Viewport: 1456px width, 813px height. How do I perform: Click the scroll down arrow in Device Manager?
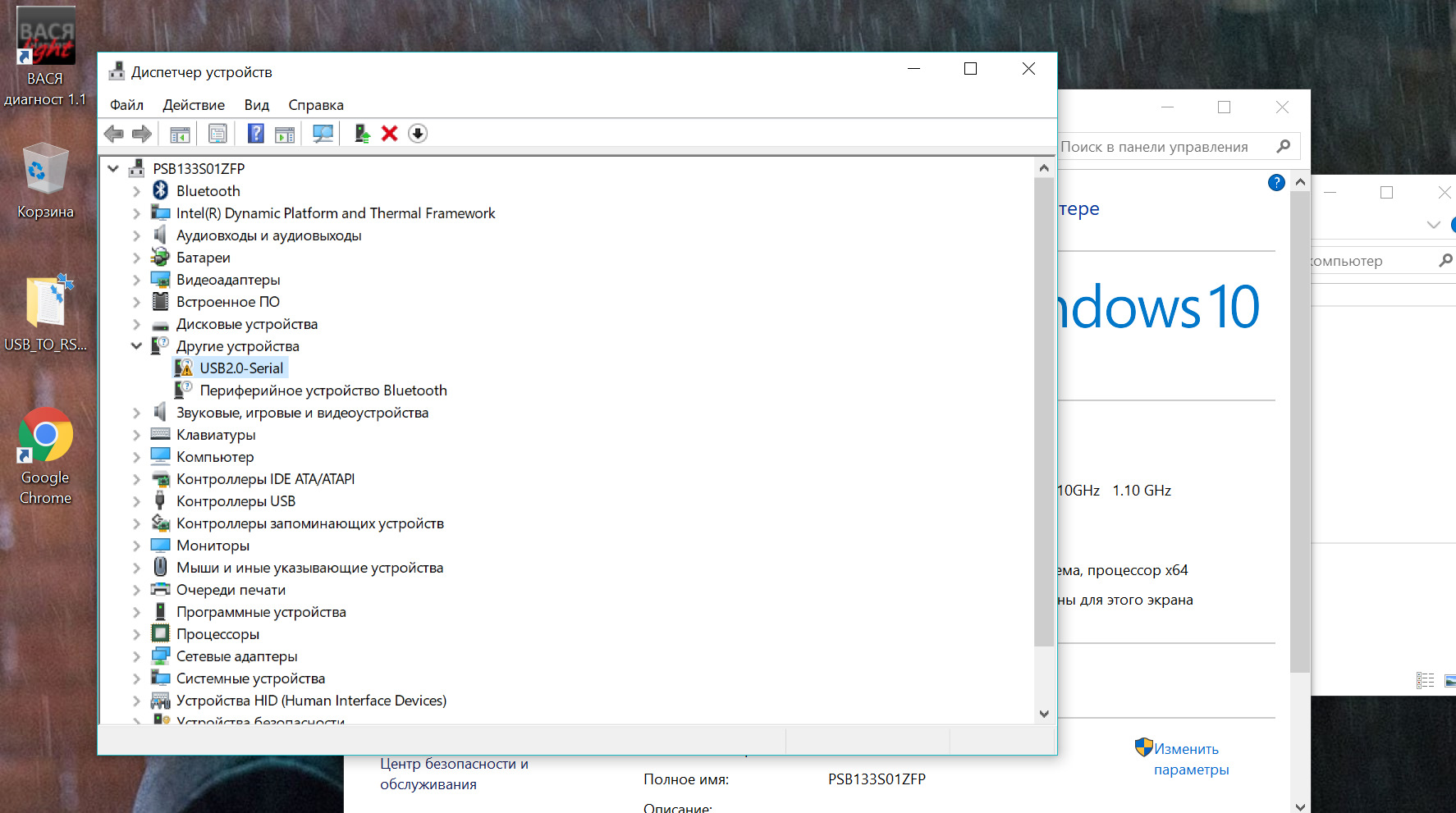[x=1043, y=714]
